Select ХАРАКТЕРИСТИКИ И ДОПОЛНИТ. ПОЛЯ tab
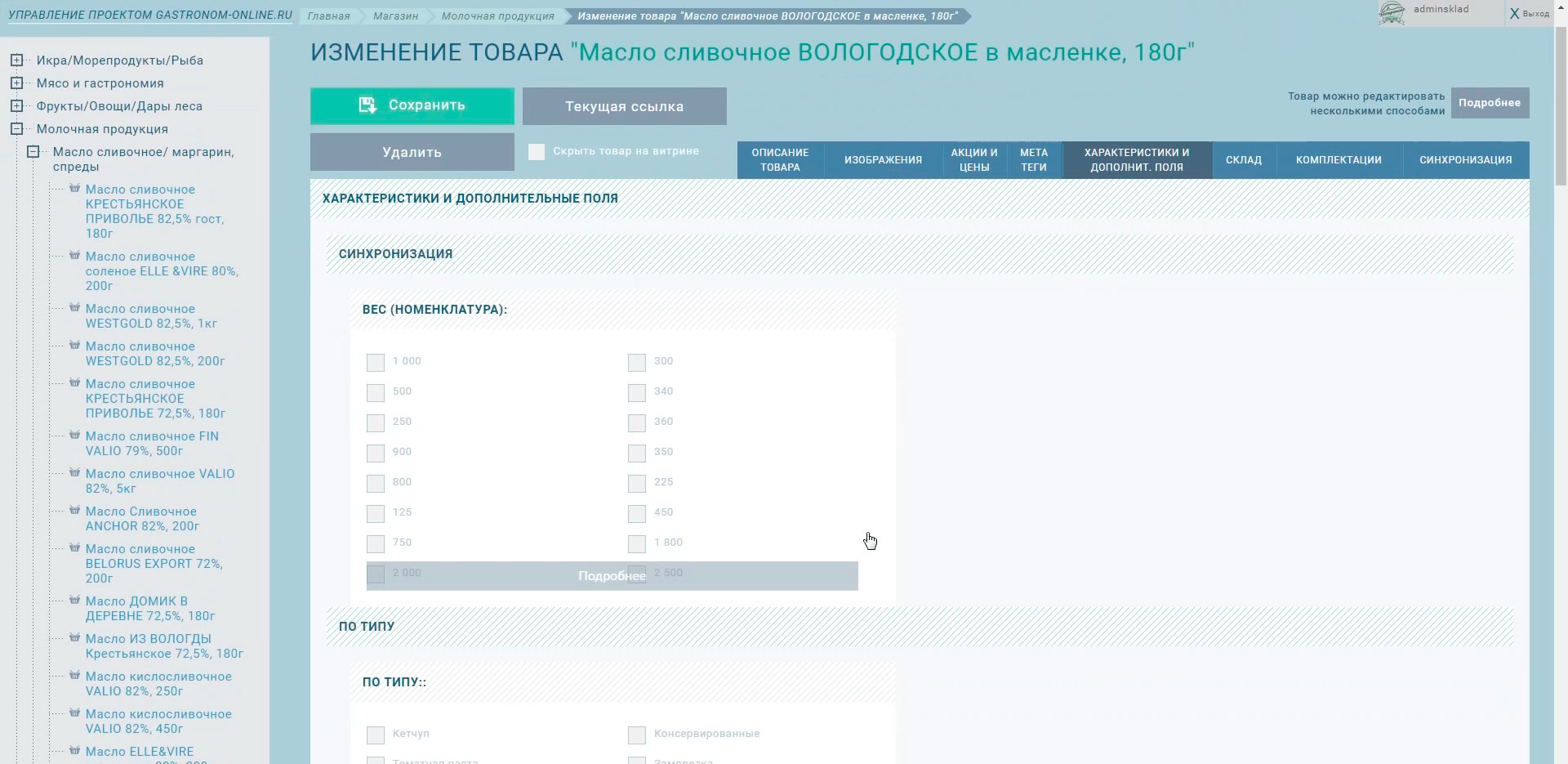 pos(1137,160)
